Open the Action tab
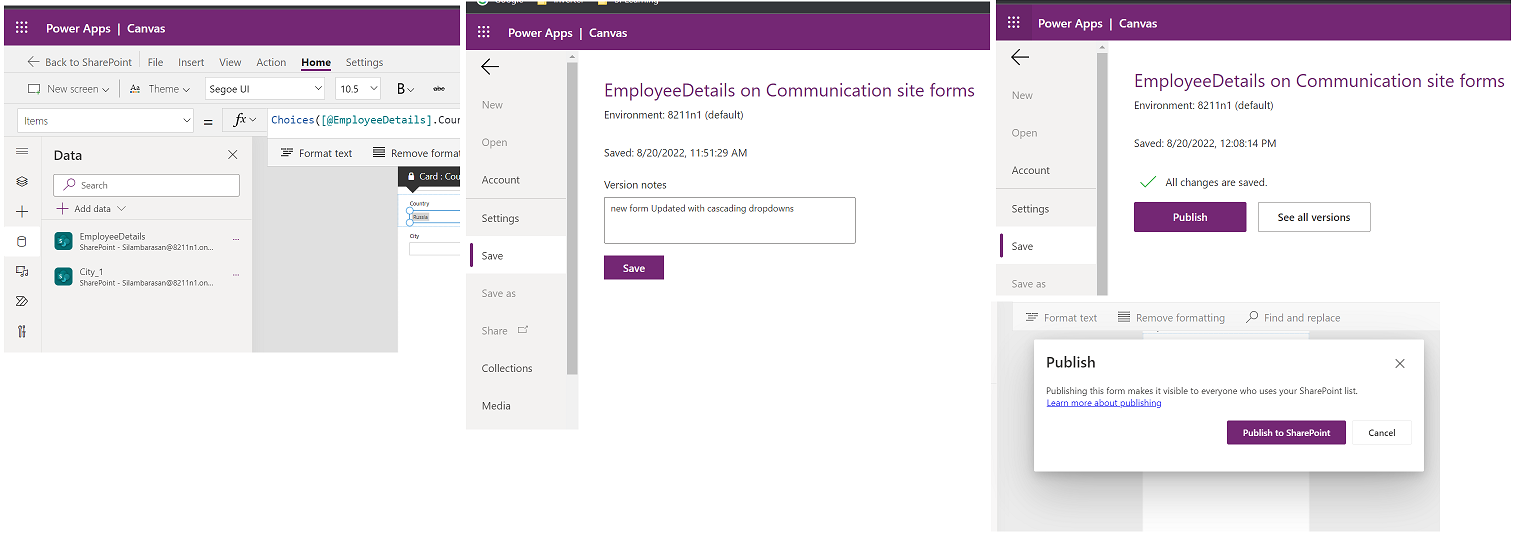1519x538 pixels. 271,62
